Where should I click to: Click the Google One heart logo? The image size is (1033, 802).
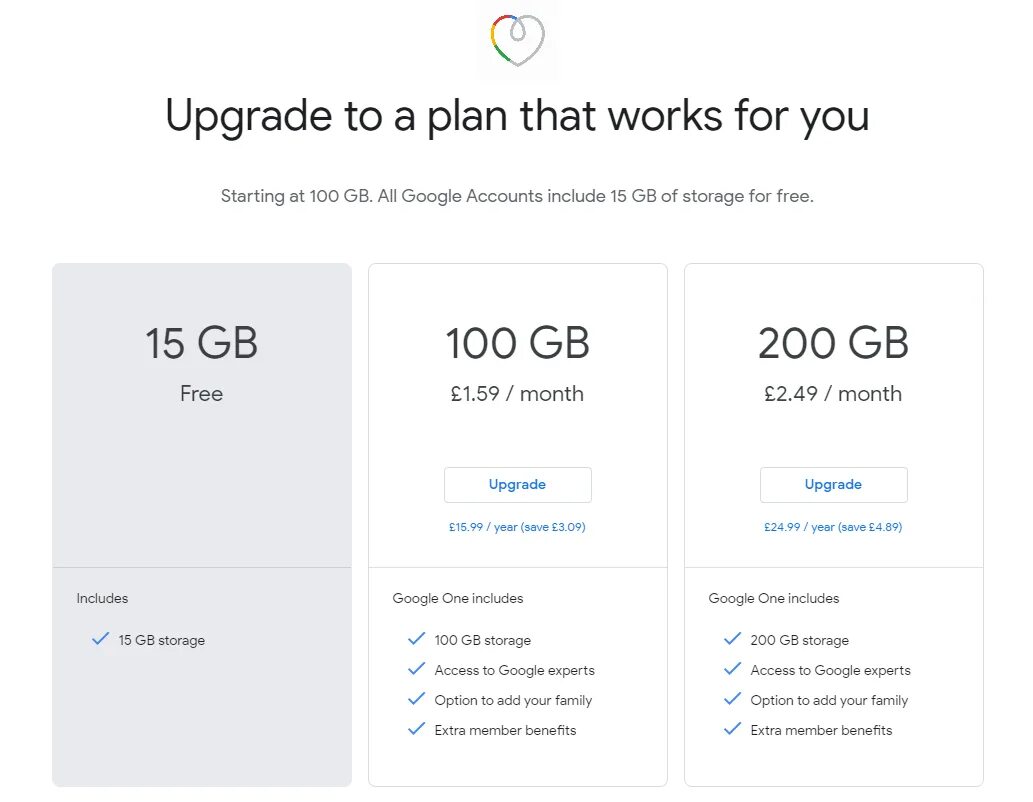pos(517,40)
